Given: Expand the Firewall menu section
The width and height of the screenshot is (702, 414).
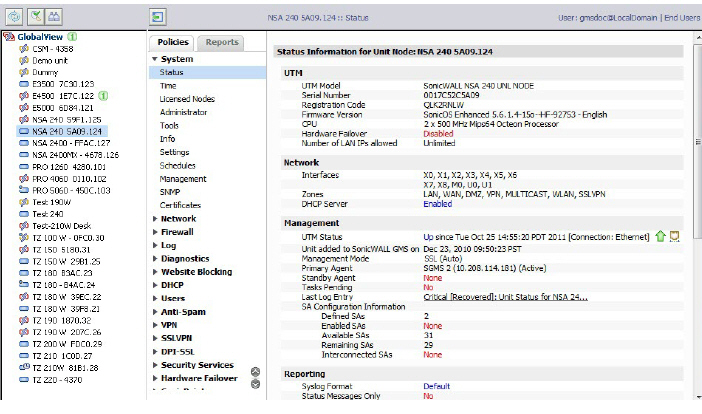Looking at the screenshot, I should [x=155, y=232].
